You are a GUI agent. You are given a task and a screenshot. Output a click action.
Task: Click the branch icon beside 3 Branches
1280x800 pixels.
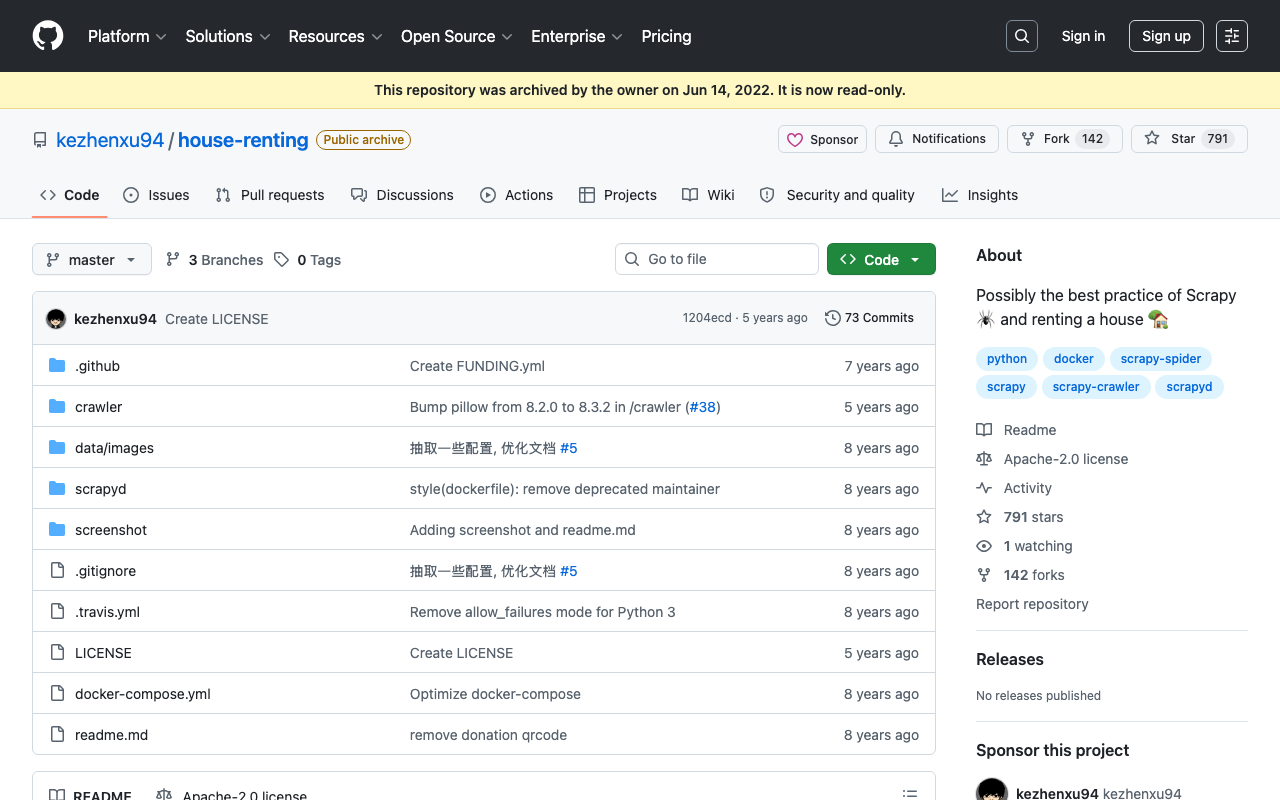coord(173,259)
